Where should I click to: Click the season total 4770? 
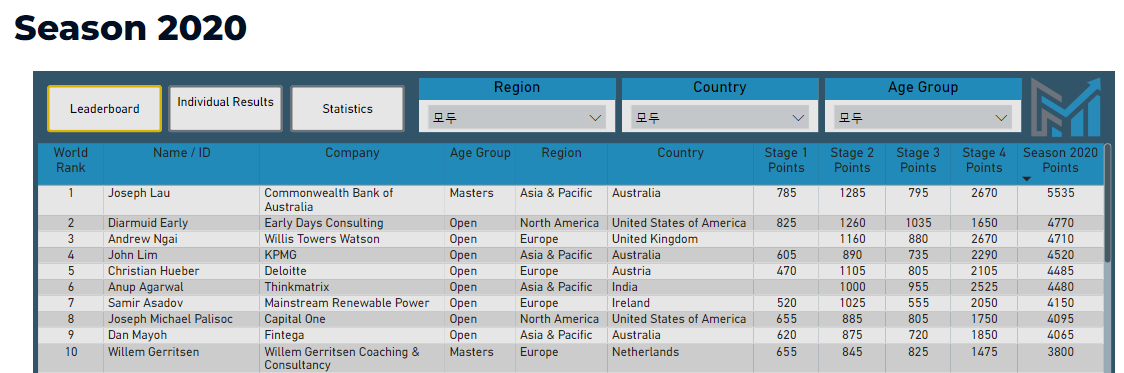[x=1060, y=223]
